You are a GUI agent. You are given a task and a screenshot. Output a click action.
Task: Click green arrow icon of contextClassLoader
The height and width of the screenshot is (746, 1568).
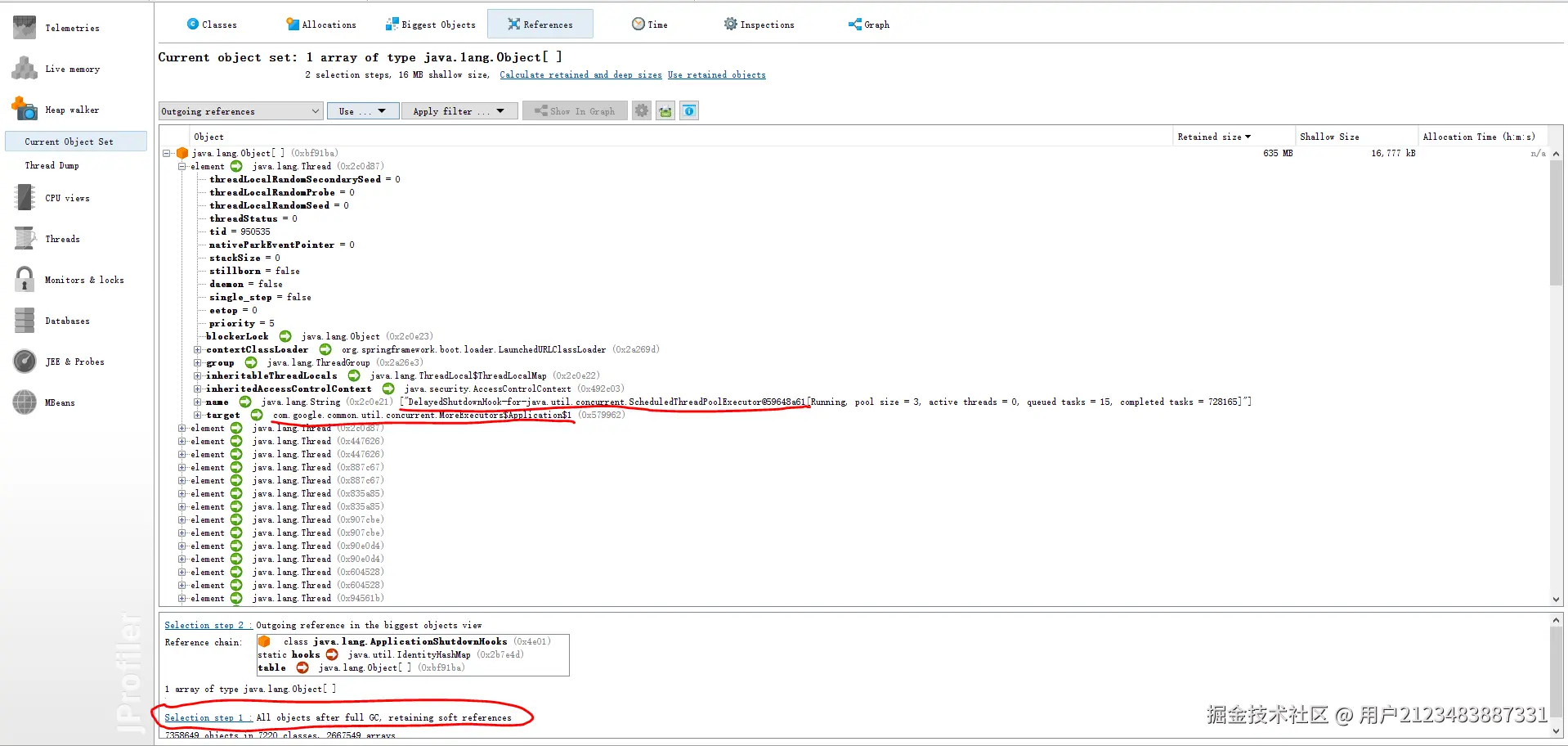click(325, 349)
